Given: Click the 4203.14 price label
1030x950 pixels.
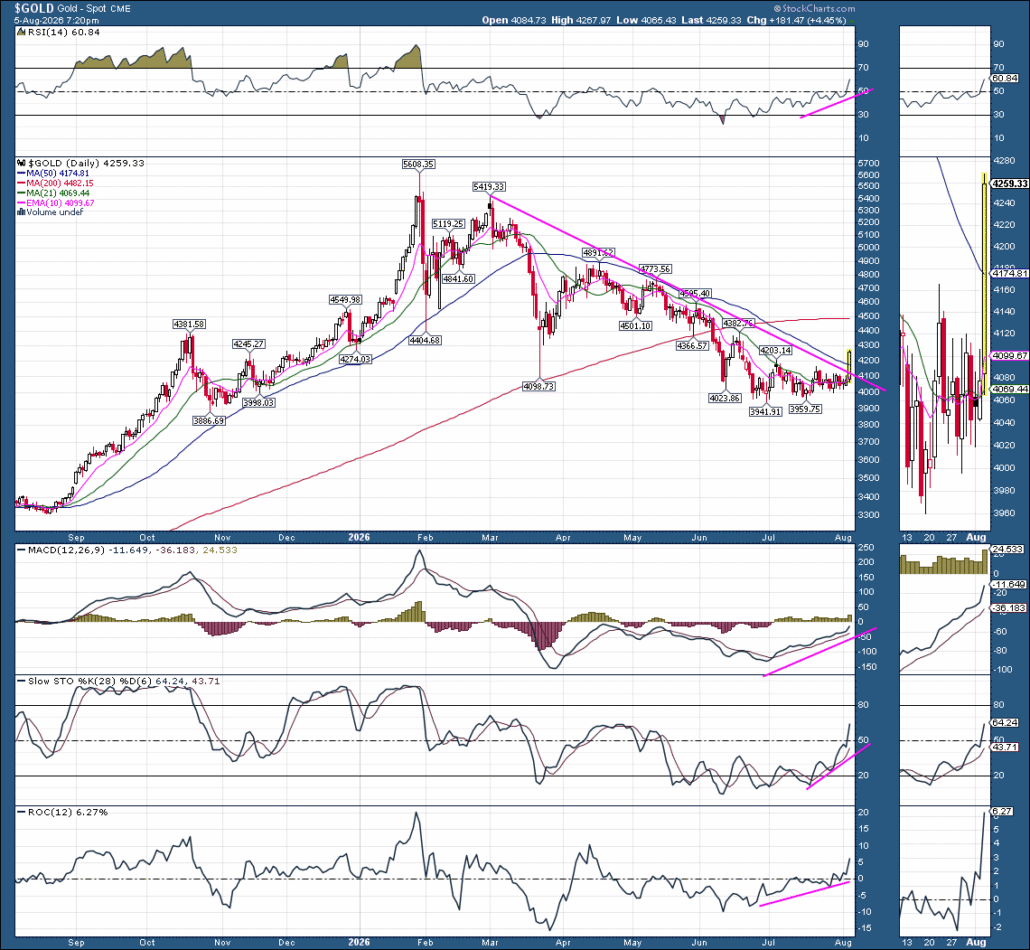Looking at the screenshot, I should point(775,351).
